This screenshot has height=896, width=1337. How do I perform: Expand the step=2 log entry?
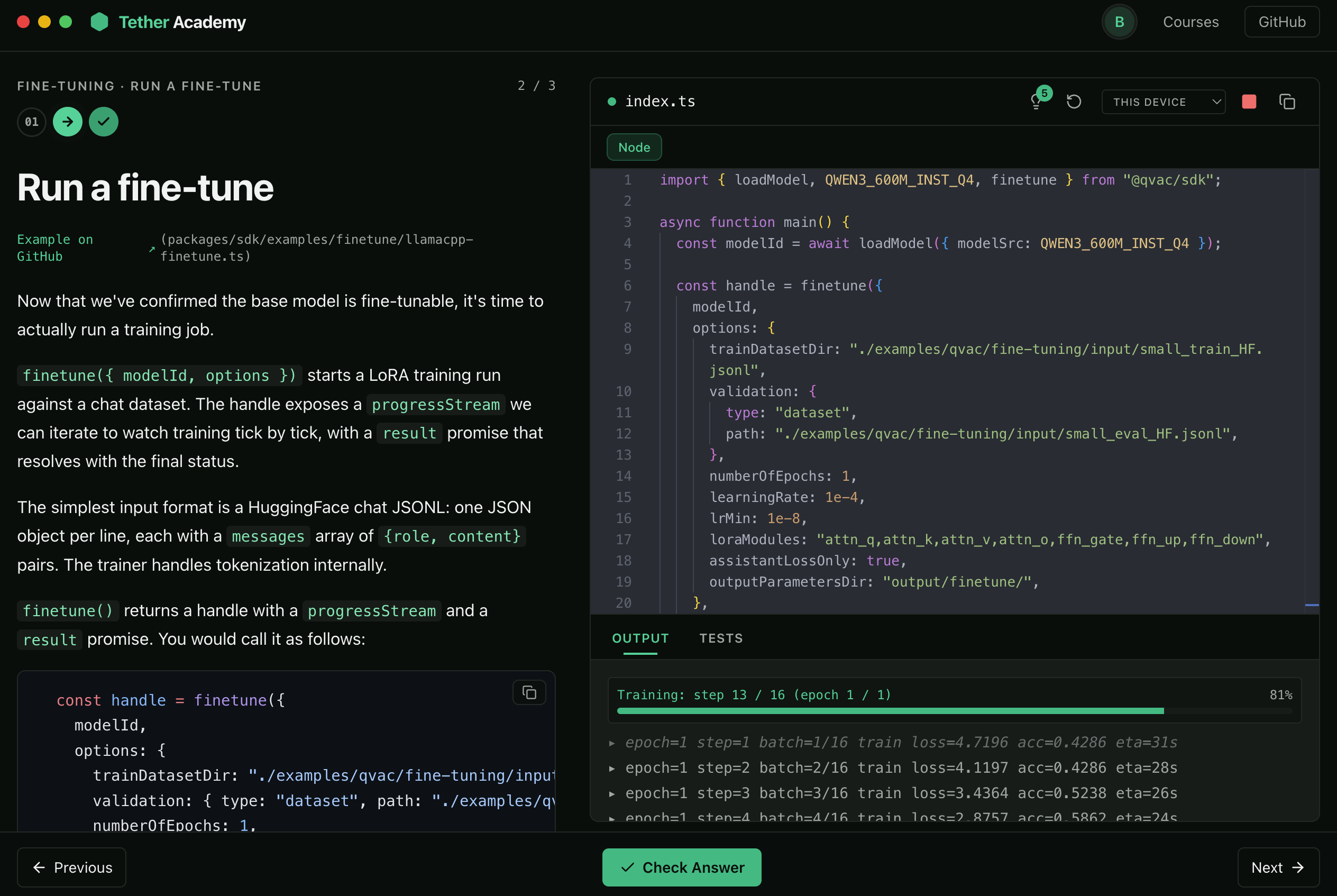(x=612, y=768)
